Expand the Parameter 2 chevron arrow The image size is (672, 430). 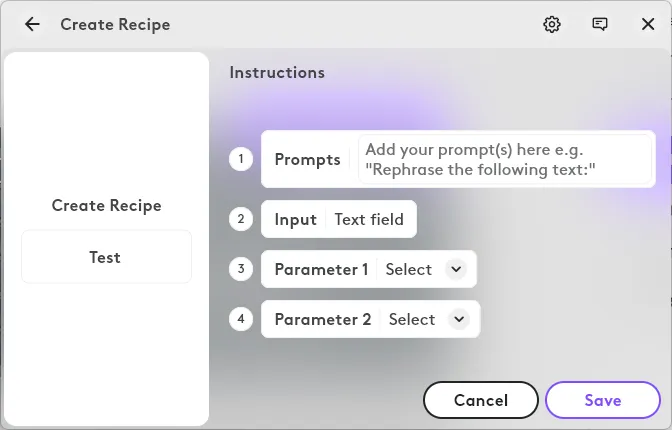459,319
